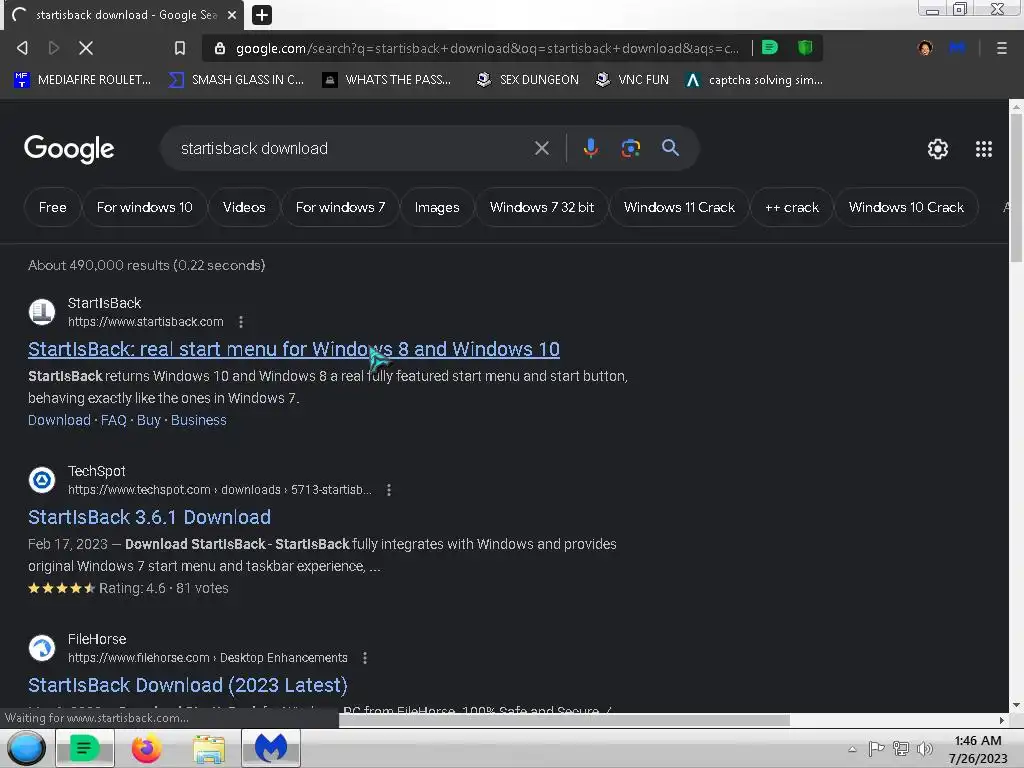Open Malwarebytes from the taskbar
Image resolution: width=1024 pixels, height=768 pixels.
(x=271, y=748)
